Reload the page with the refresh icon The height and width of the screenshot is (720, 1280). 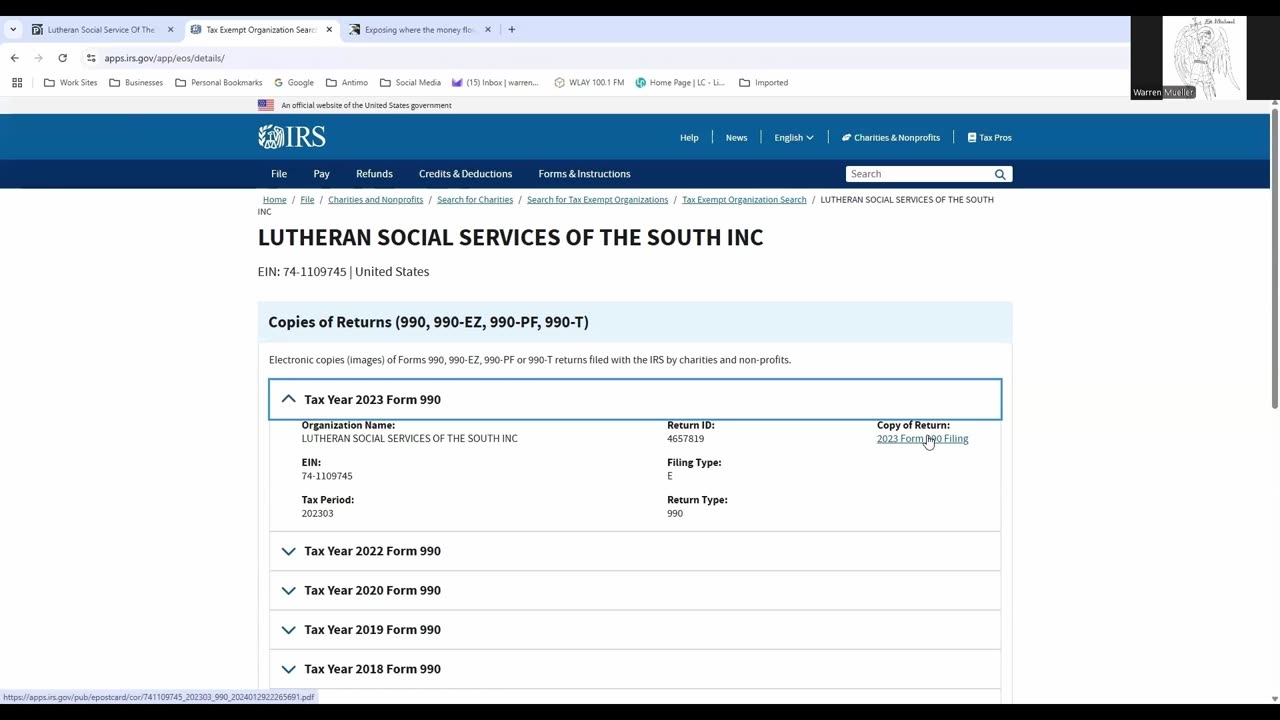(x=62, y=58)
